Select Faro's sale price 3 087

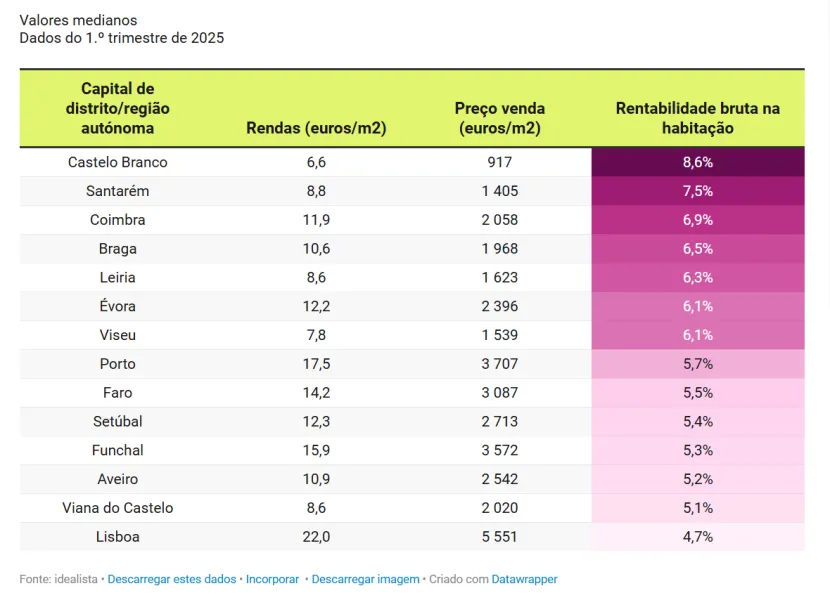click(x=499, y=393)
